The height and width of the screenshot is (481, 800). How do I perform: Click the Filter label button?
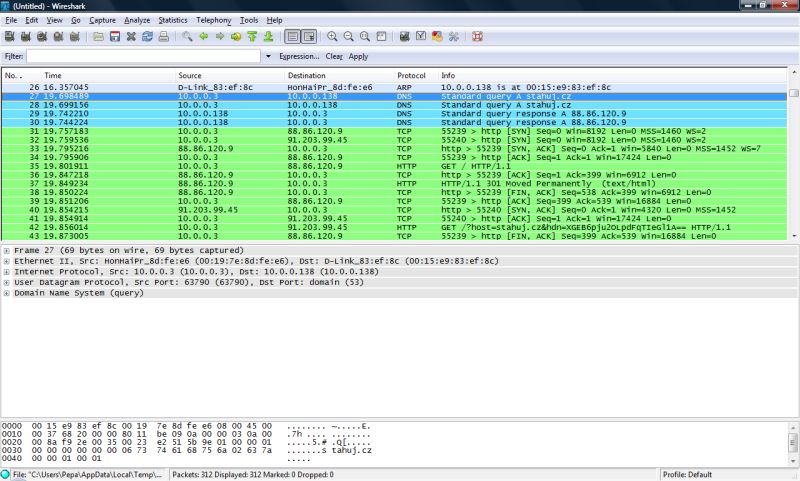[x=14, y=56]
